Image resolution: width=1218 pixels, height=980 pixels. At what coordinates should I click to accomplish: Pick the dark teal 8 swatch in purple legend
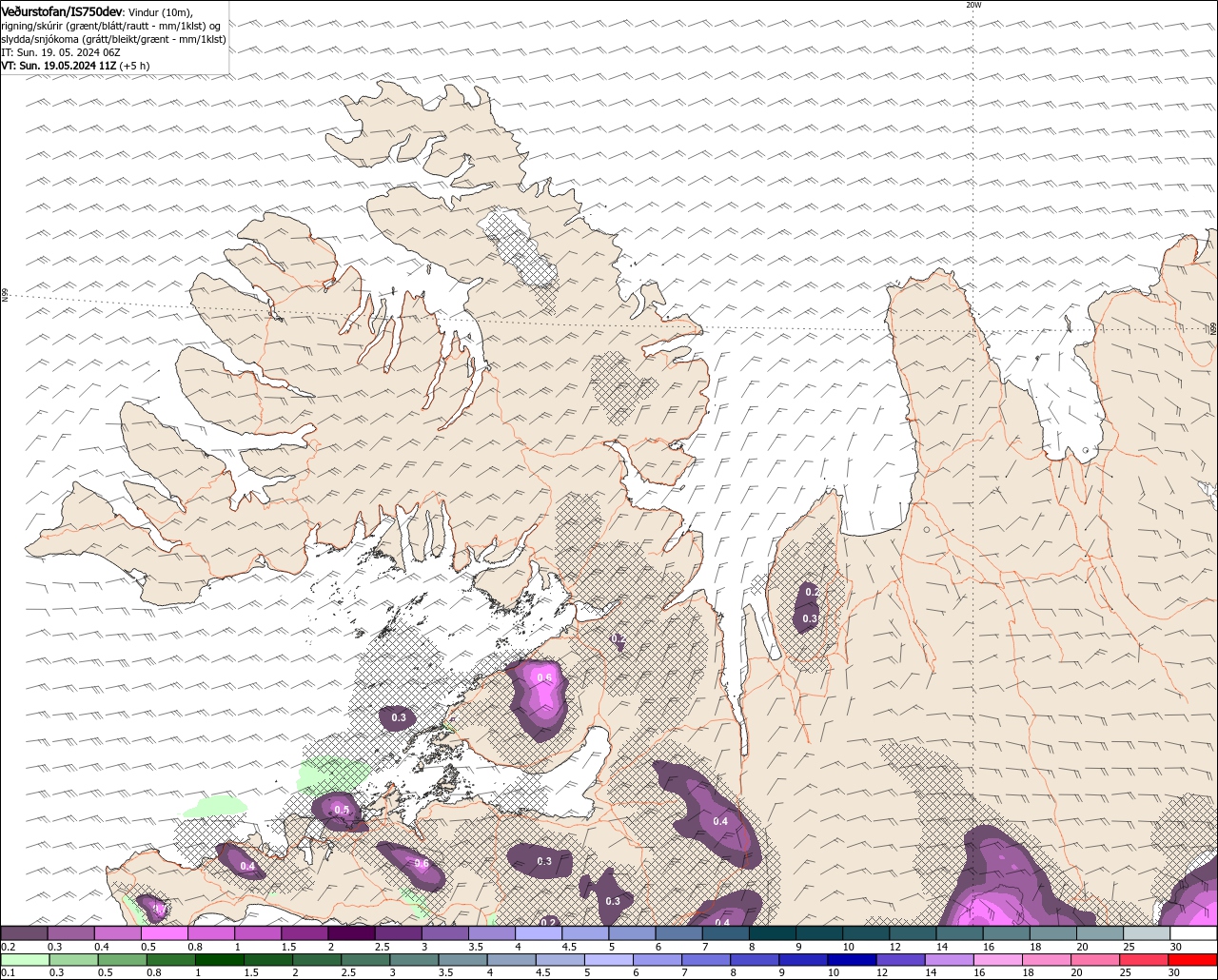[773, 933]
